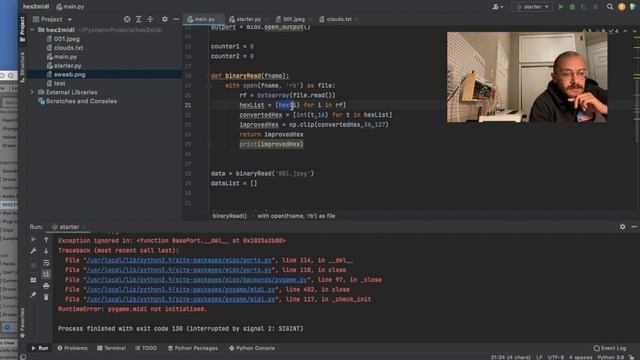Open the TODO tool window
The image size is (640, 360).
[x=146, y=348]
